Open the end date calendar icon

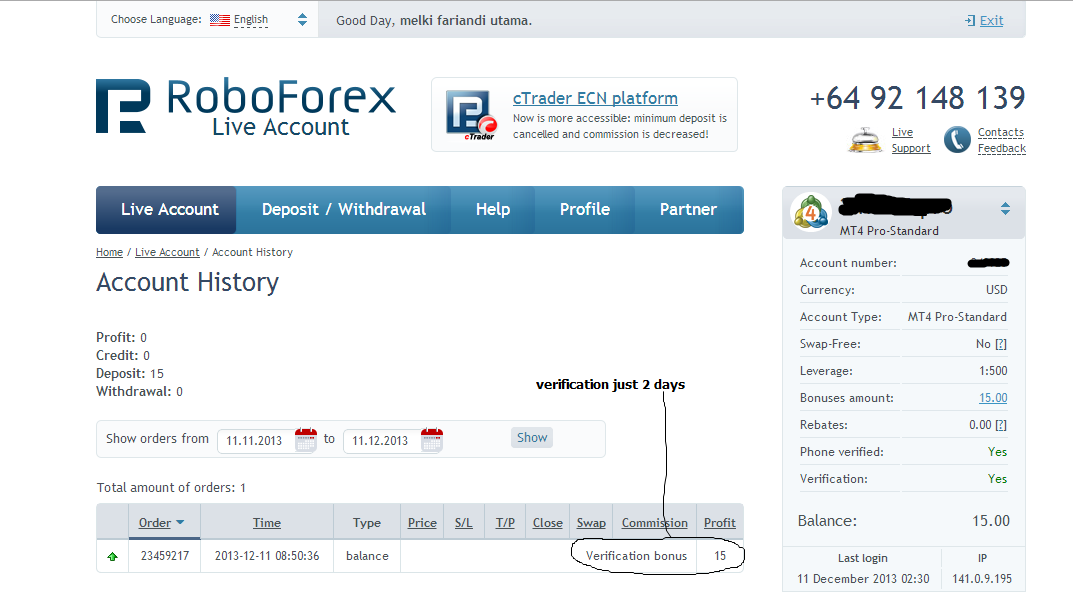(432, 439)
